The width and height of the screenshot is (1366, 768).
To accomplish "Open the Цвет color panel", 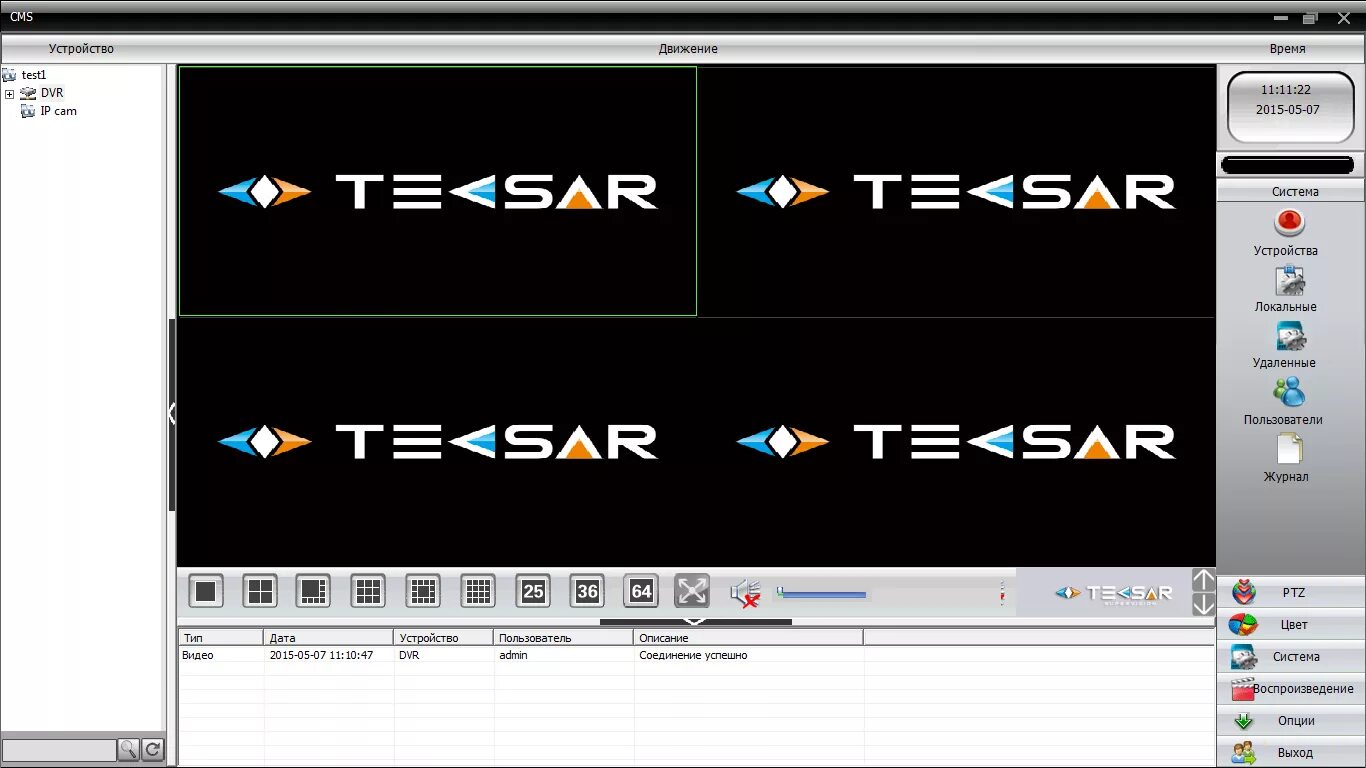I will click(x=1291, y=624).
